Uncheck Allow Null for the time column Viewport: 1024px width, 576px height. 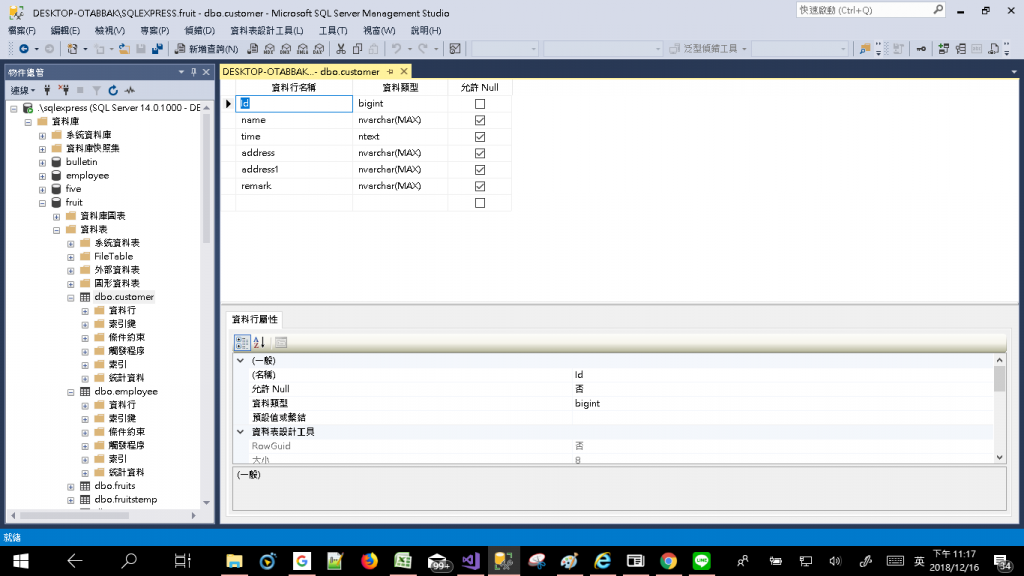point(480,136)
